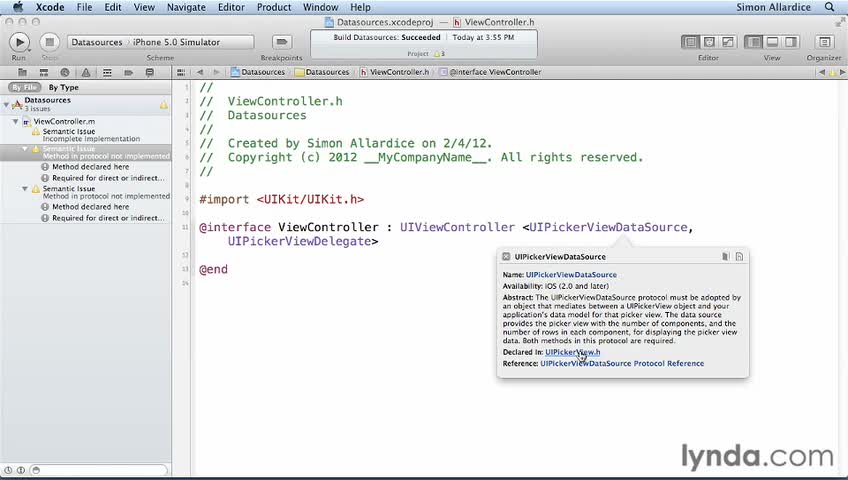Open the UIPickerView.h declared-in link
848x480 pixels.
[573, 352]
